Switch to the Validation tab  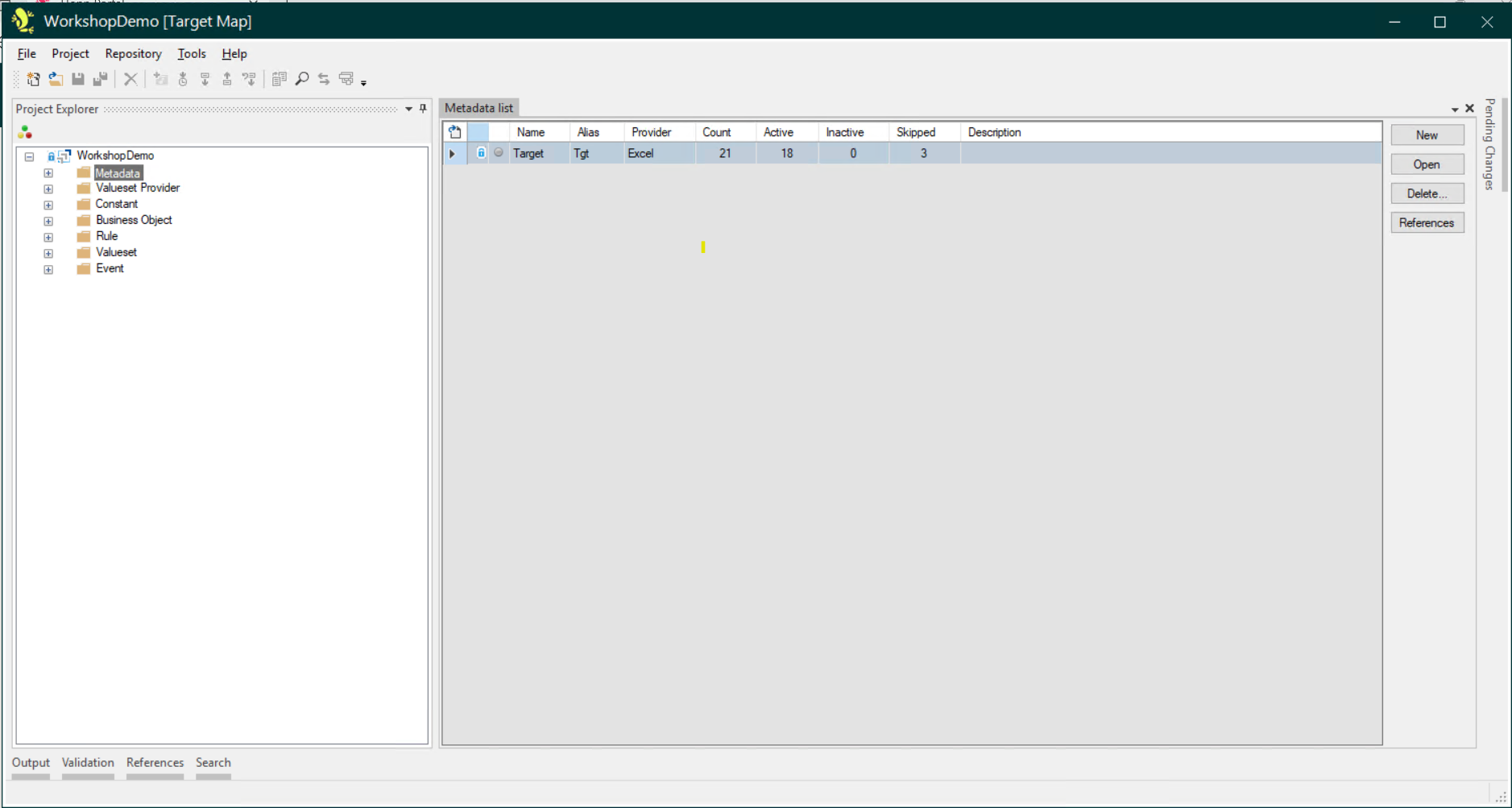(88, 762)
